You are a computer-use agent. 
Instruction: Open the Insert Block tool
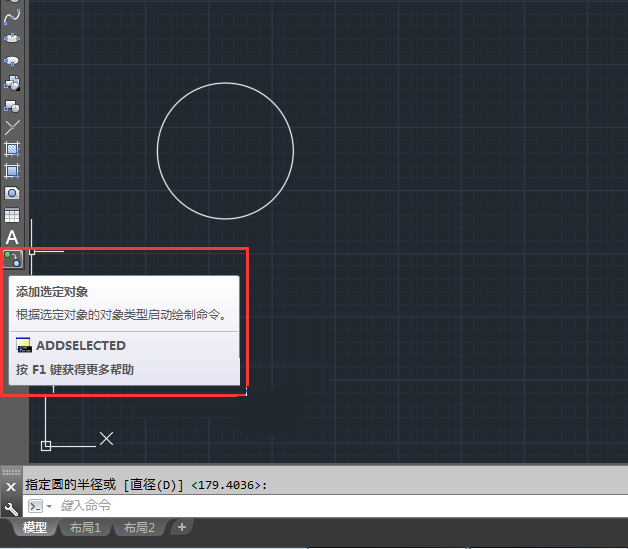(x=12, y=83)
